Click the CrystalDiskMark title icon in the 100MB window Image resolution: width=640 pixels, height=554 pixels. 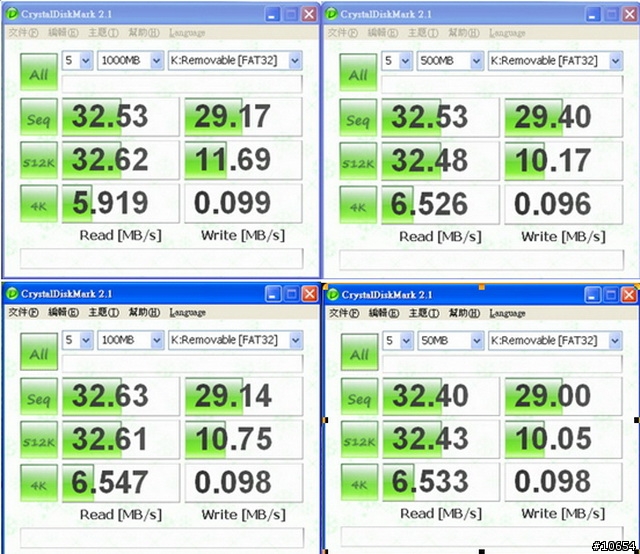coord(12,294)
